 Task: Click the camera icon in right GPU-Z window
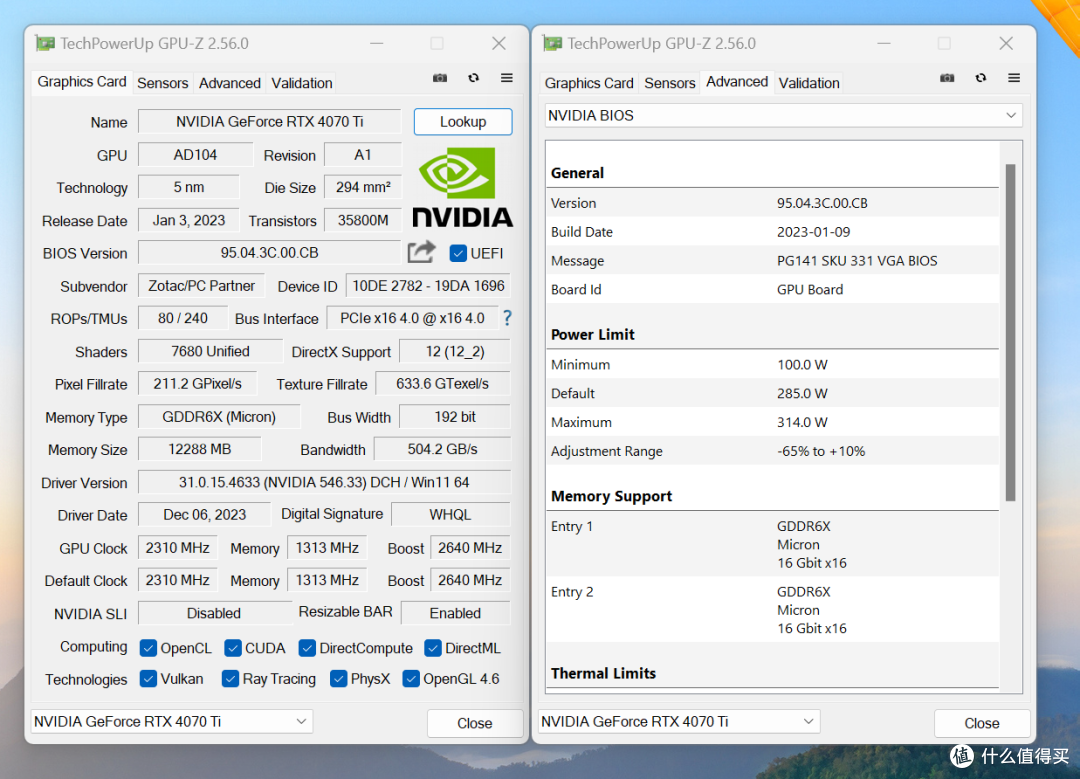click(947, 78)
